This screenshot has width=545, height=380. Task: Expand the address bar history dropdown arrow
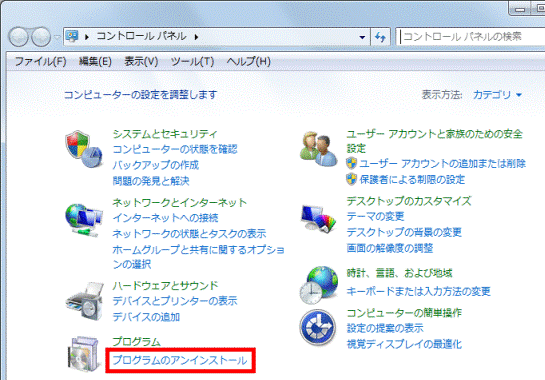[x=362, y=37]
